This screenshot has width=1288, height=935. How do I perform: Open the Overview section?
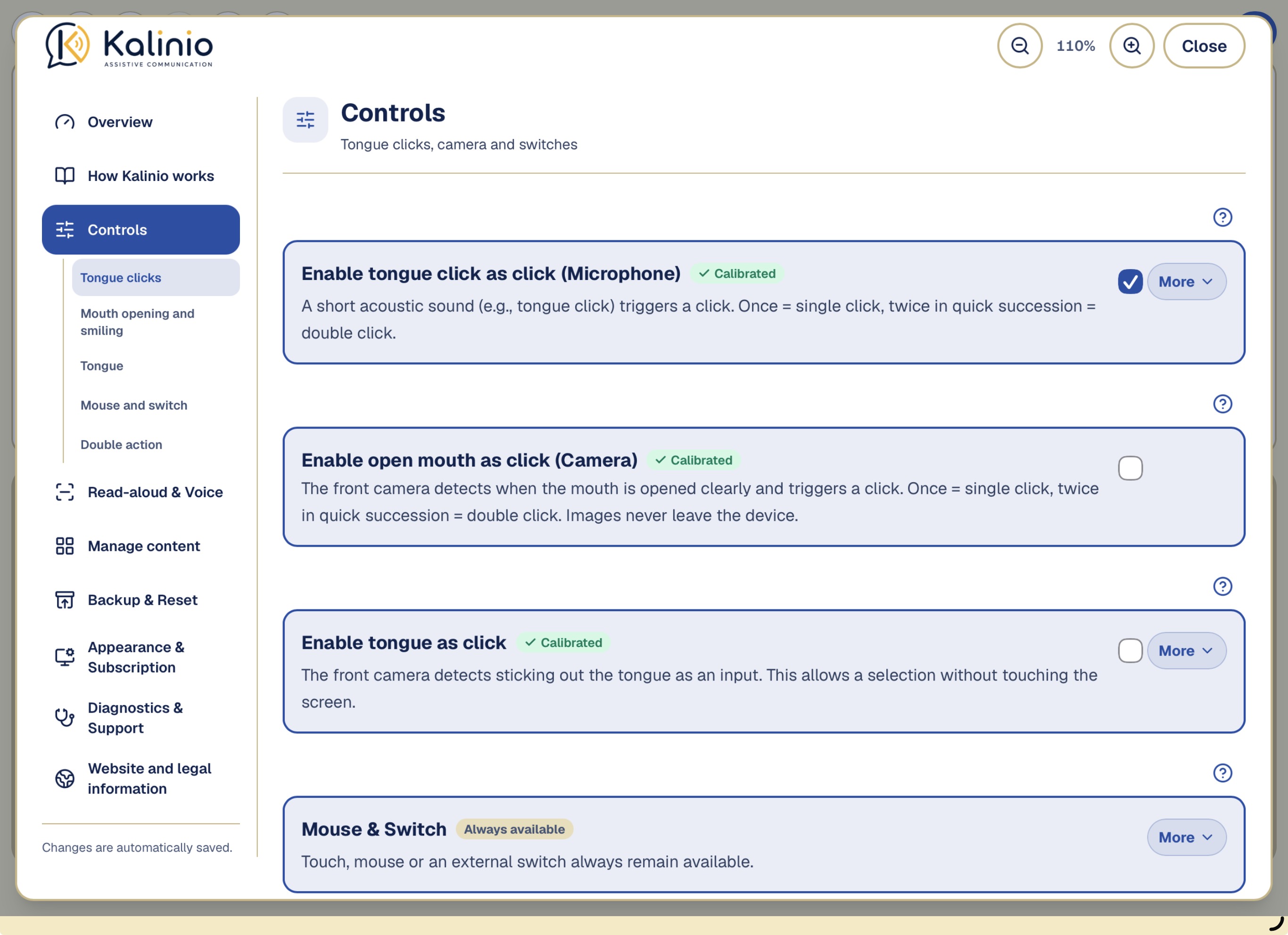pos(141,122)
